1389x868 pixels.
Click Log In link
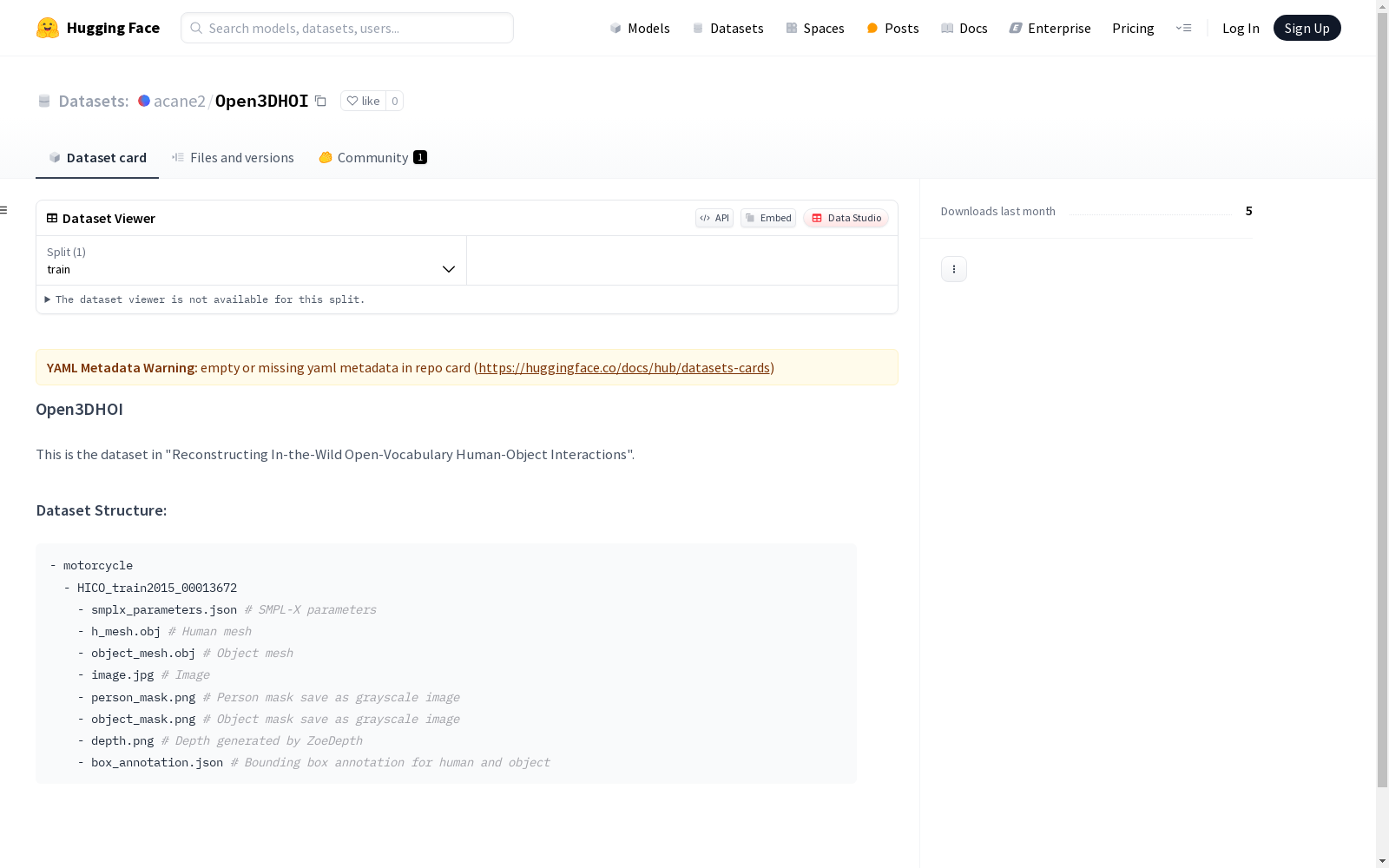coord(1241,28)
